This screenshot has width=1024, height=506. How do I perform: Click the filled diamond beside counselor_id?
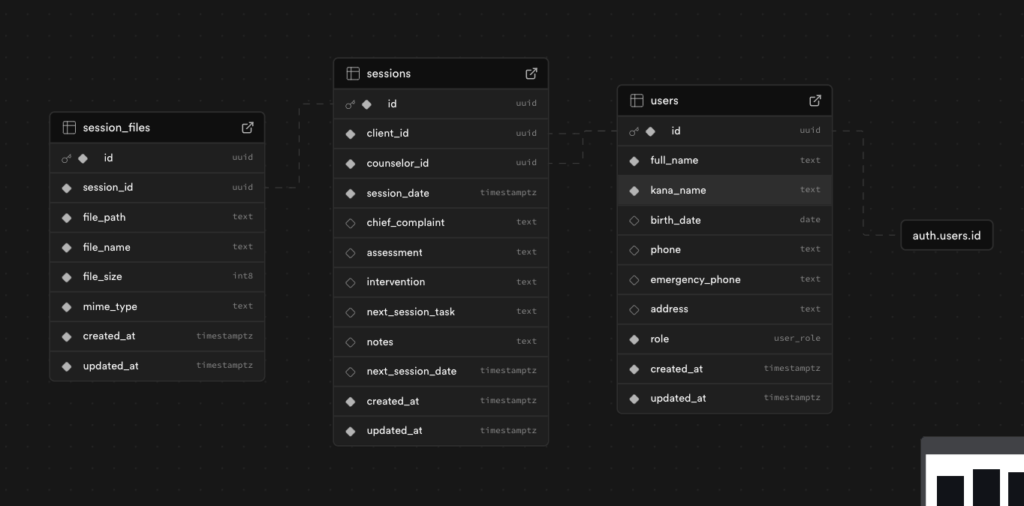click(351, 163)
